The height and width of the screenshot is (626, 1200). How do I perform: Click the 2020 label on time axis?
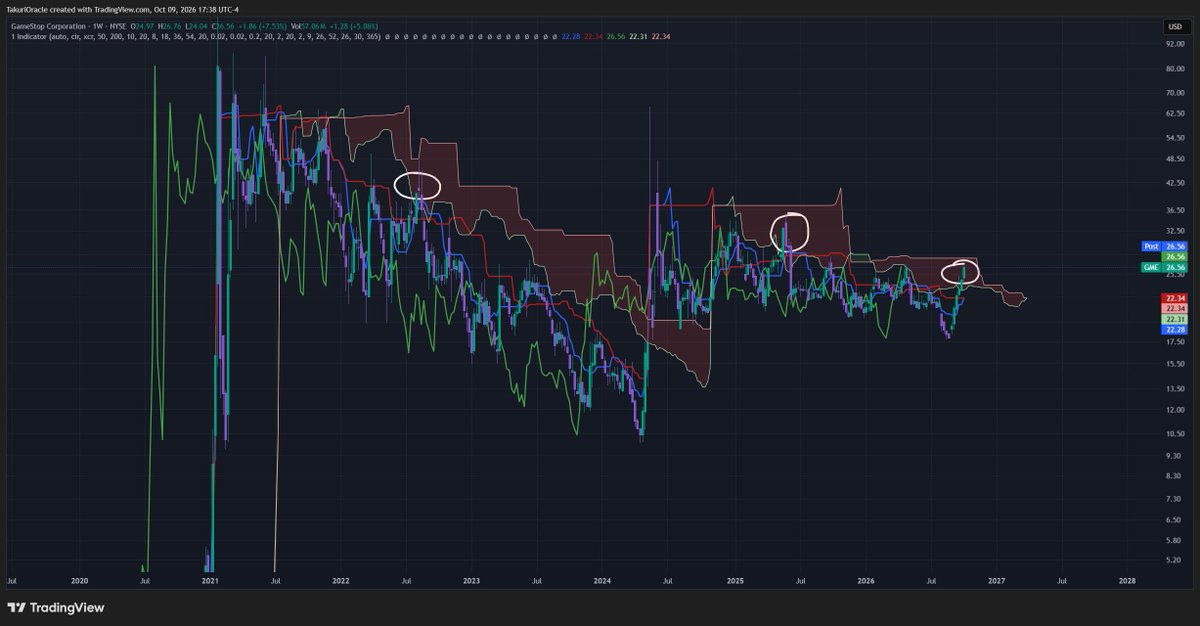80,579
